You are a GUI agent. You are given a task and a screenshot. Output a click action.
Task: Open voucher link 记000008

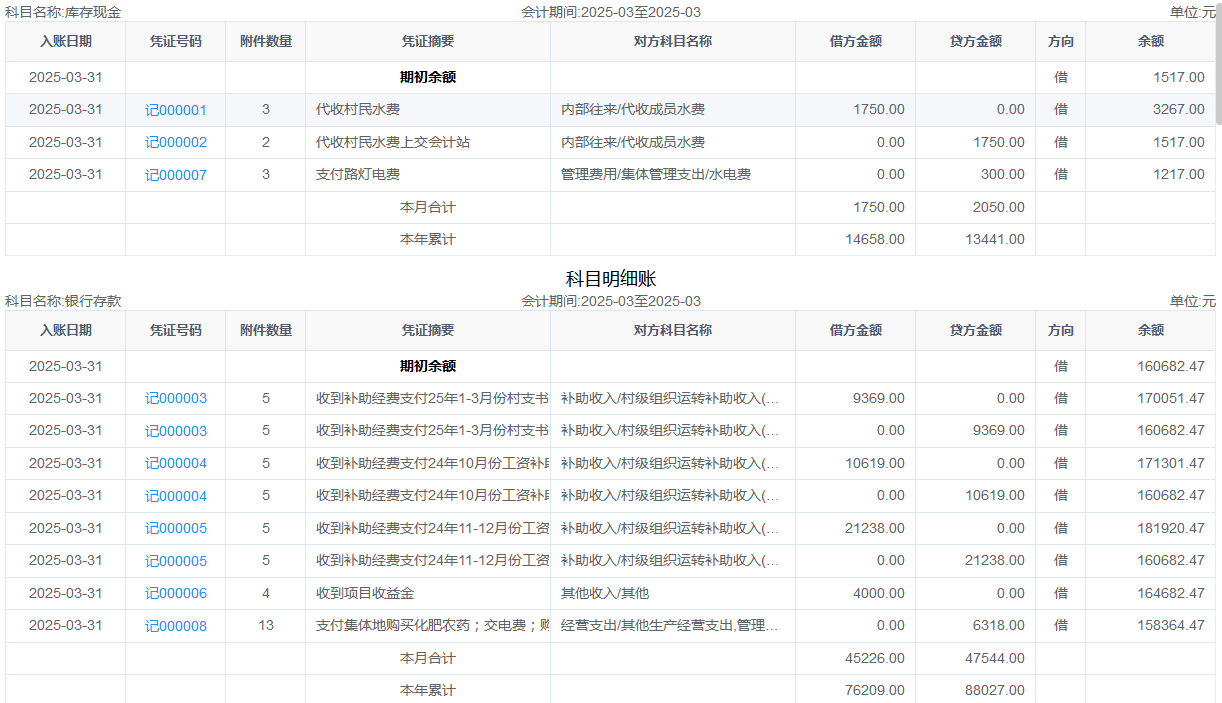[x=176, y=626]
